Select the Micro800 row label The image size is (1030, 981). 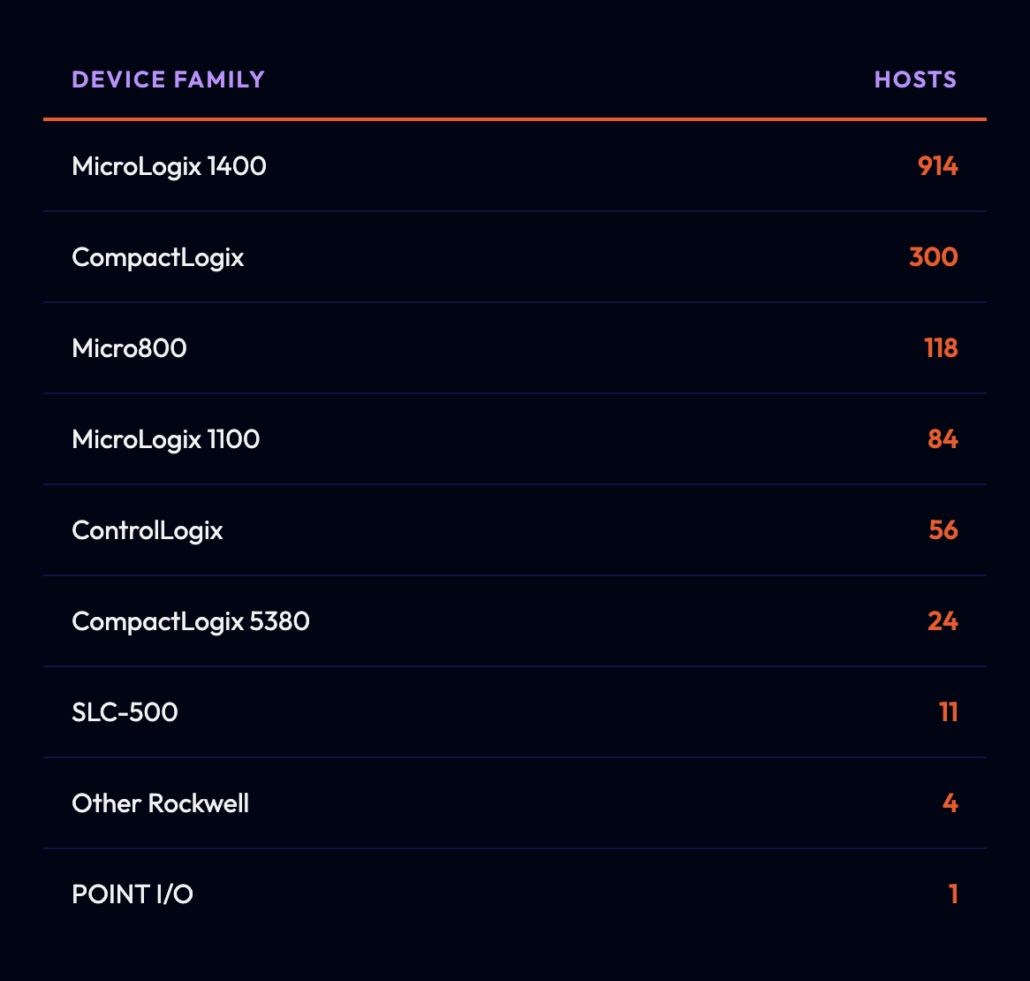(x=129, y=348)
